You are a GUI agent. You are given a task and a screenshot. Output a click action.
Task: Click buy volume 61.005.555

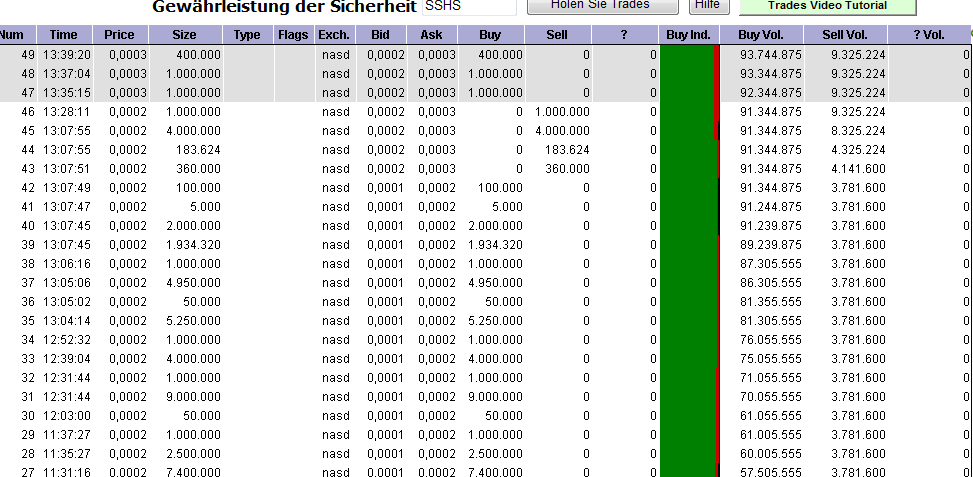(x=771, y=435)
